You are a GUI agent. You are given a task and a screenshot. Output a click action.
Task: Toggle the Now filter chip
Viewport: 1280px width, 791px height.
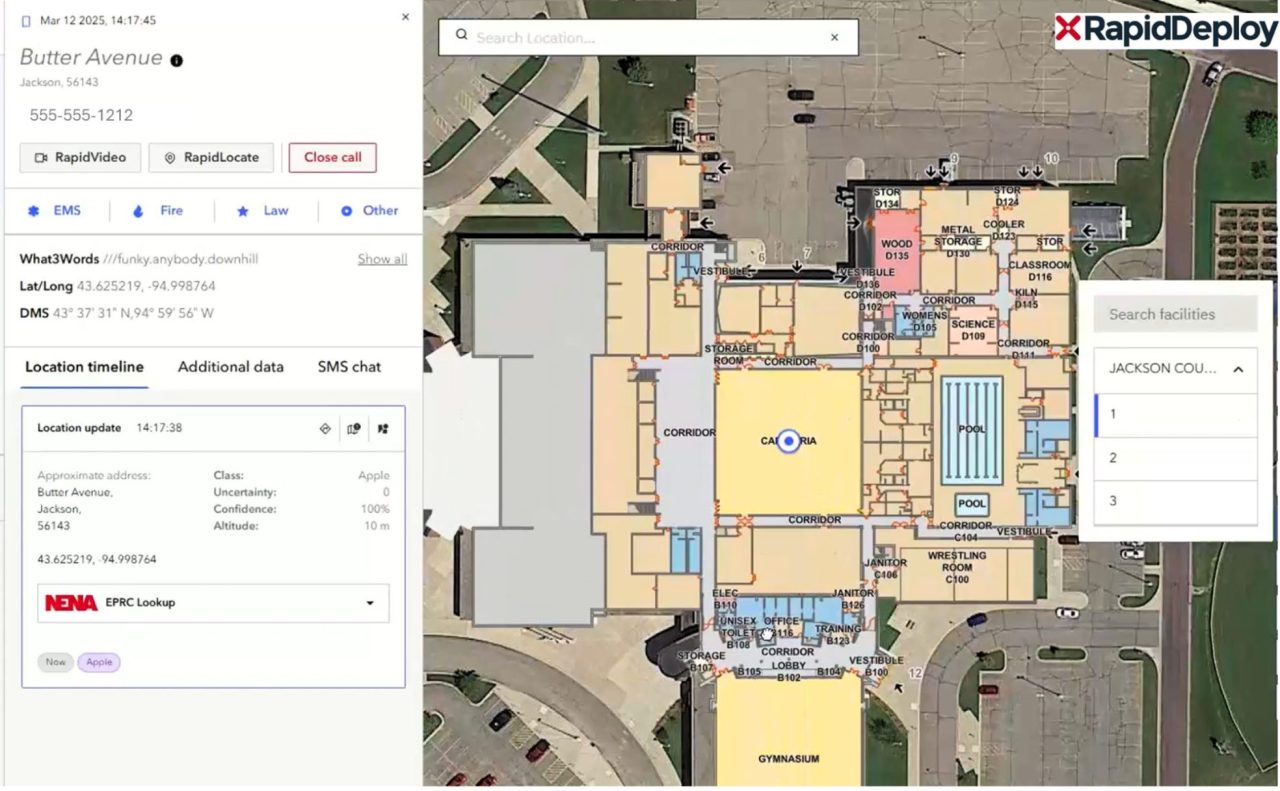[55, 662]
